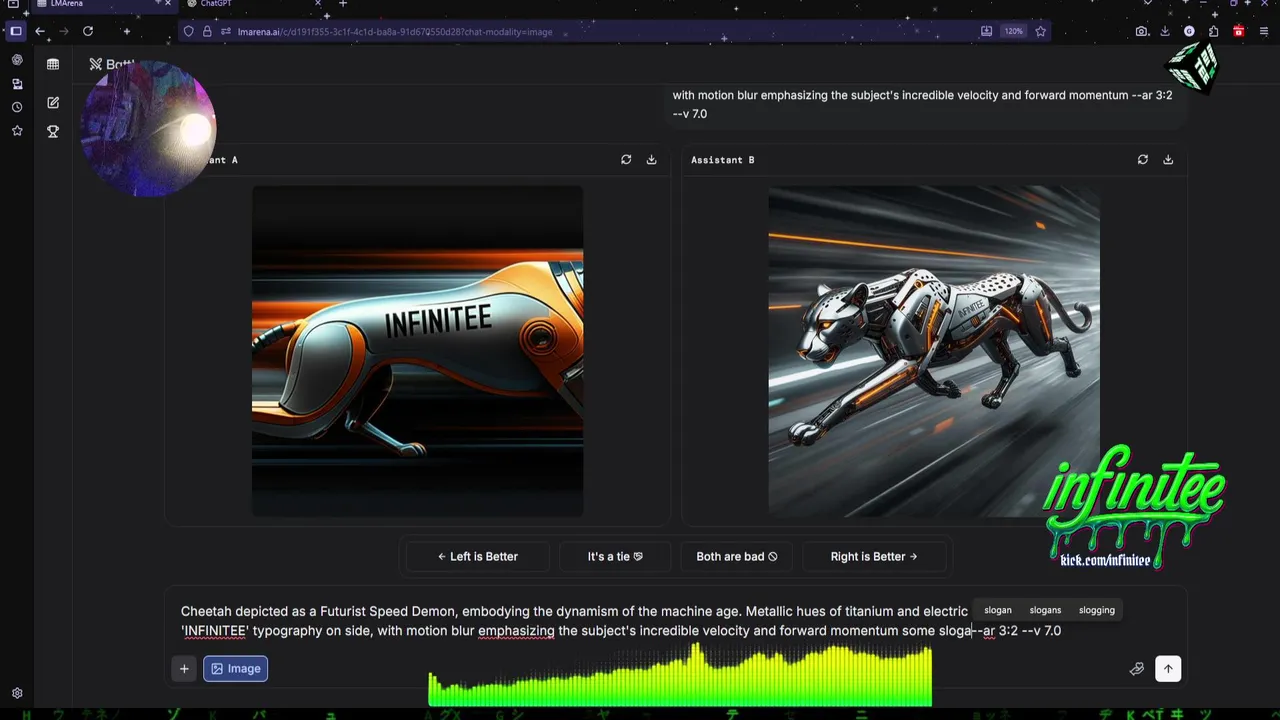Start a new chat with the edit icon
Viewport: 1280px width, 720px height.
pos(53,103)
